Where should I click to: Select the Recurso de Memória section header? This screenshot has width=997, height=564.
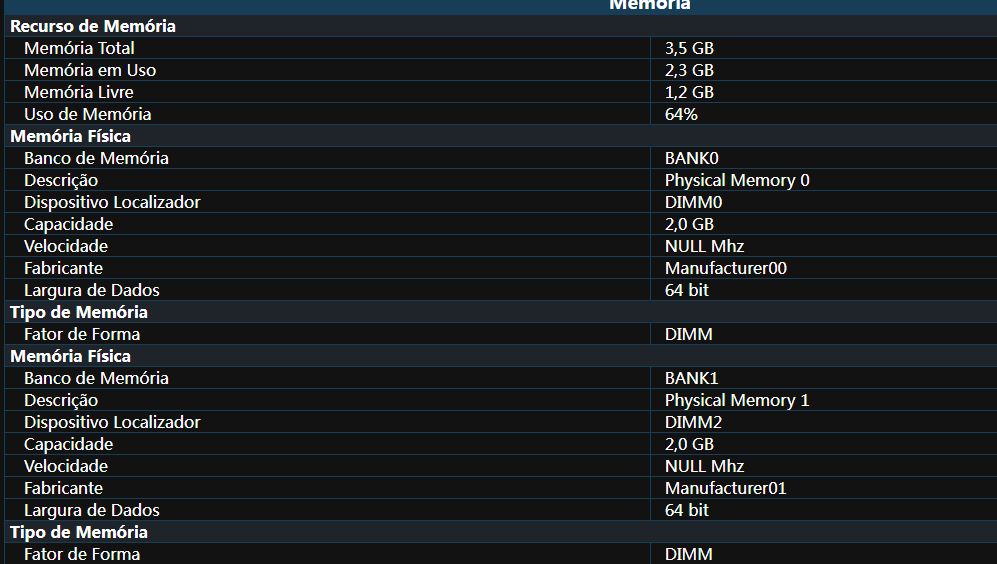pyautogui.click(x=93, y=26)
